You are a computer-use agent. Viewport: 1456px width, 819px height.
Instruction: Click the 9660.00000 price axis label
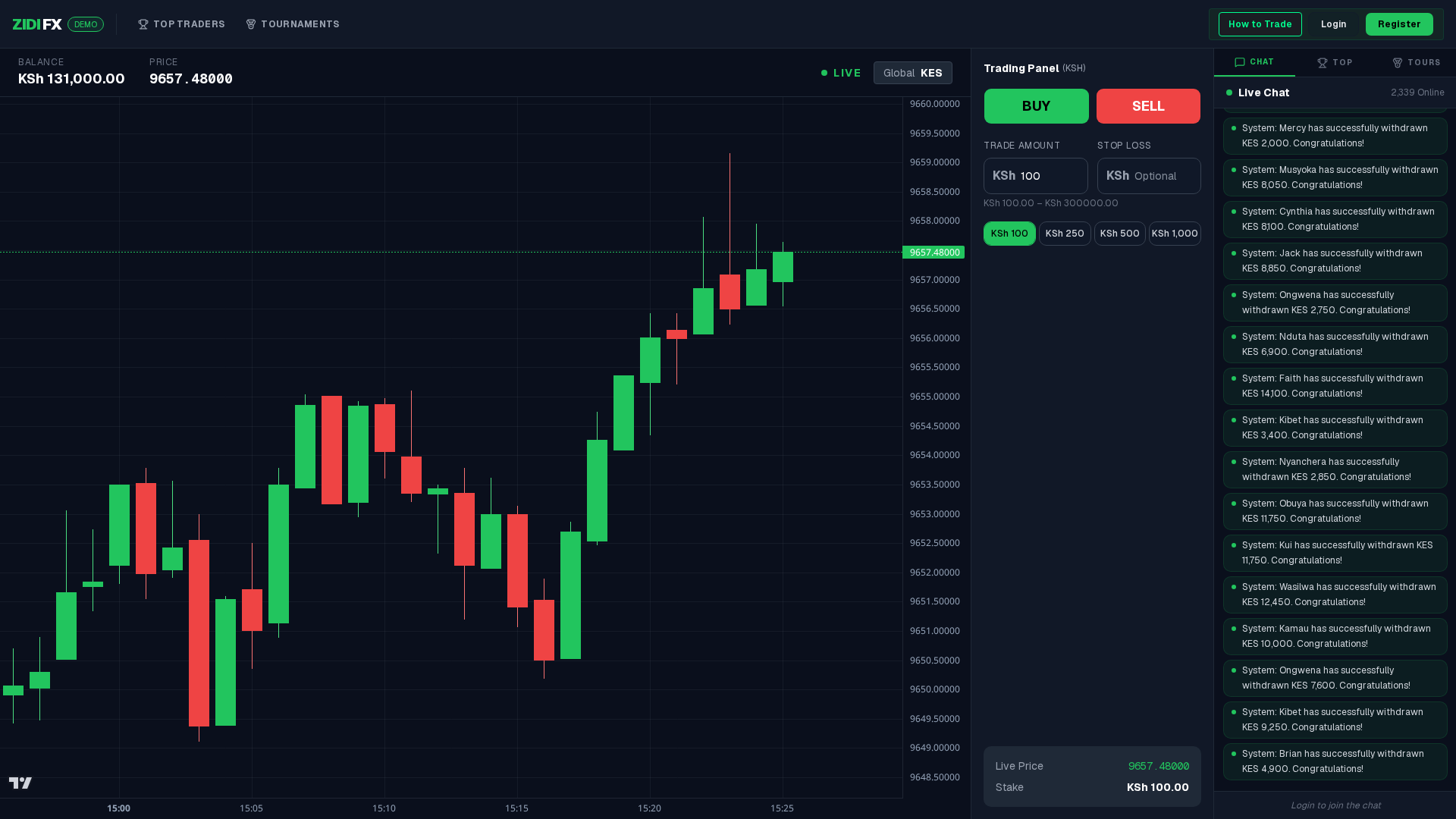934,104
